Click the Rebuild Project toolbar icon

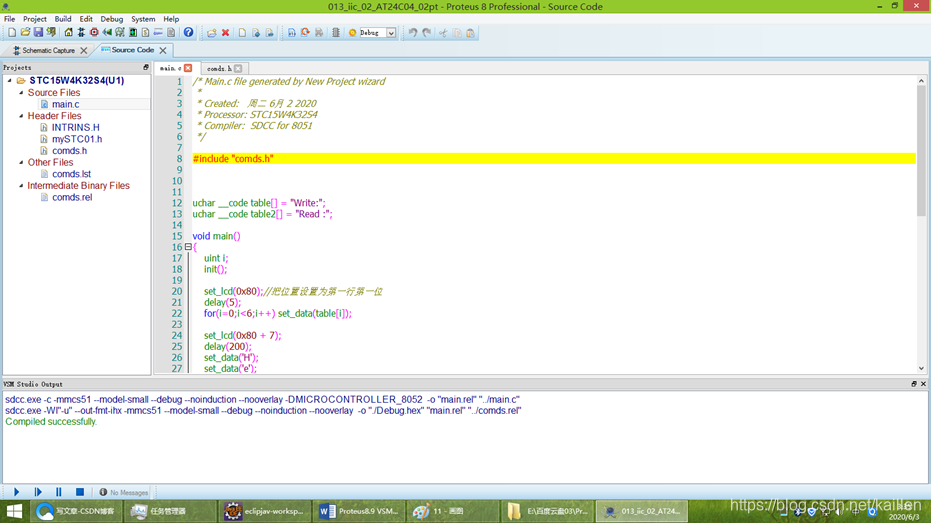tap(305, 33)
